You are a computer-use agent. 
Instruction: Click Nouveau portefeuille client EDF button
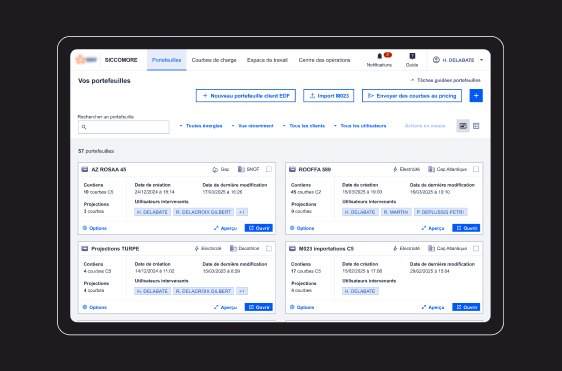(x=246, y=96)
